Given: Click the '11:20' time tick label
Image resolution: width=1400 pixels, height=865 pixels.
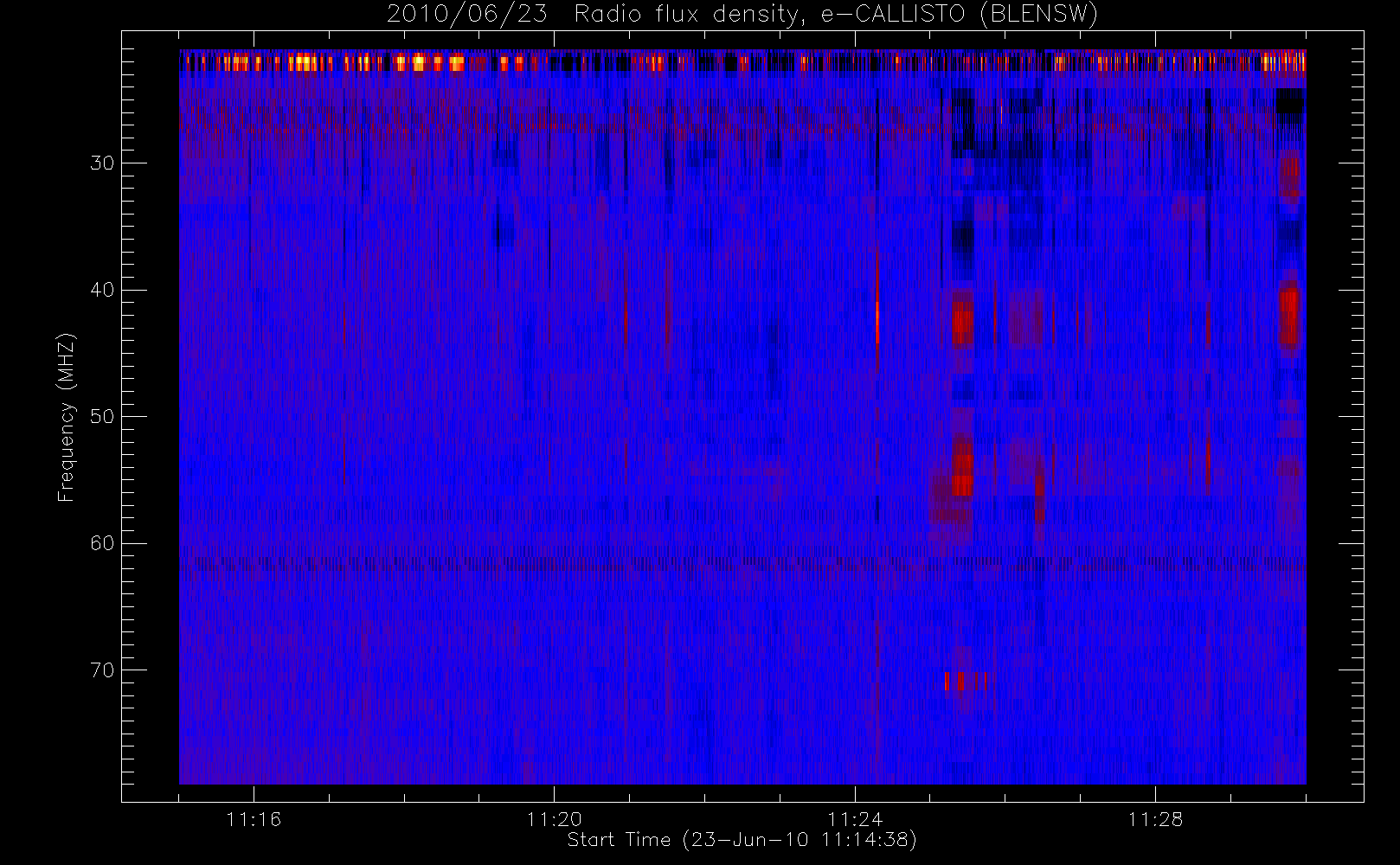Looking at the screenshot, I should (554, 819).
